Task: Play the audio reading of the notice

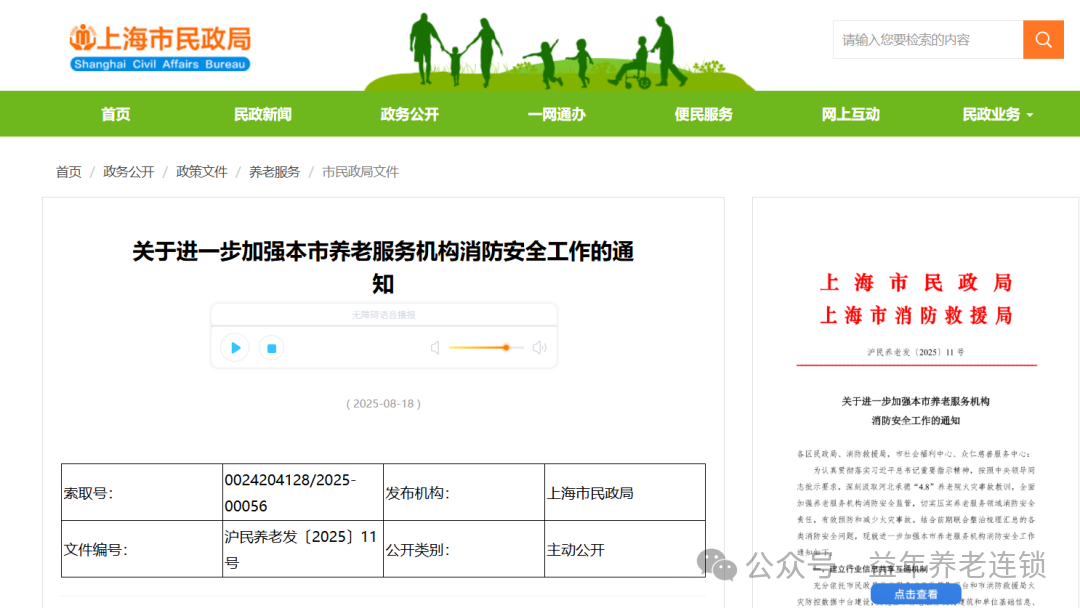Action: coord(235,348)
